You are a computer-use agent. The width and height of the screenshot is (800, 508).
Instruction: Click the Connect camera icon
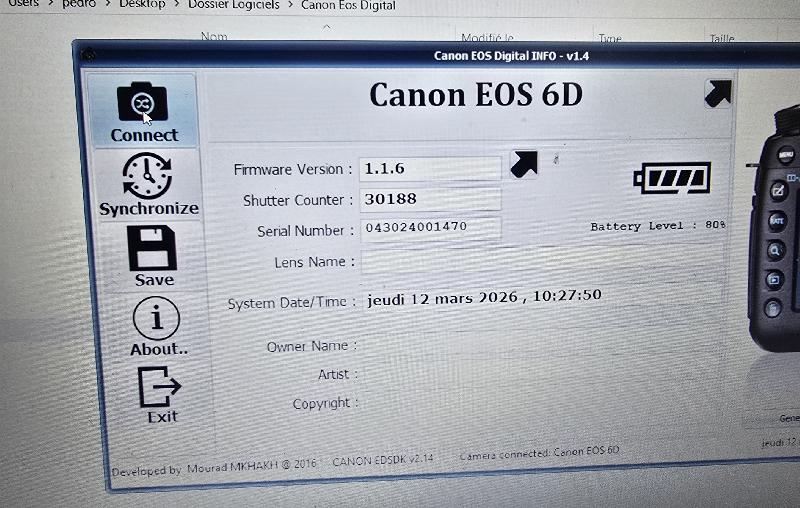coord(142,102)
